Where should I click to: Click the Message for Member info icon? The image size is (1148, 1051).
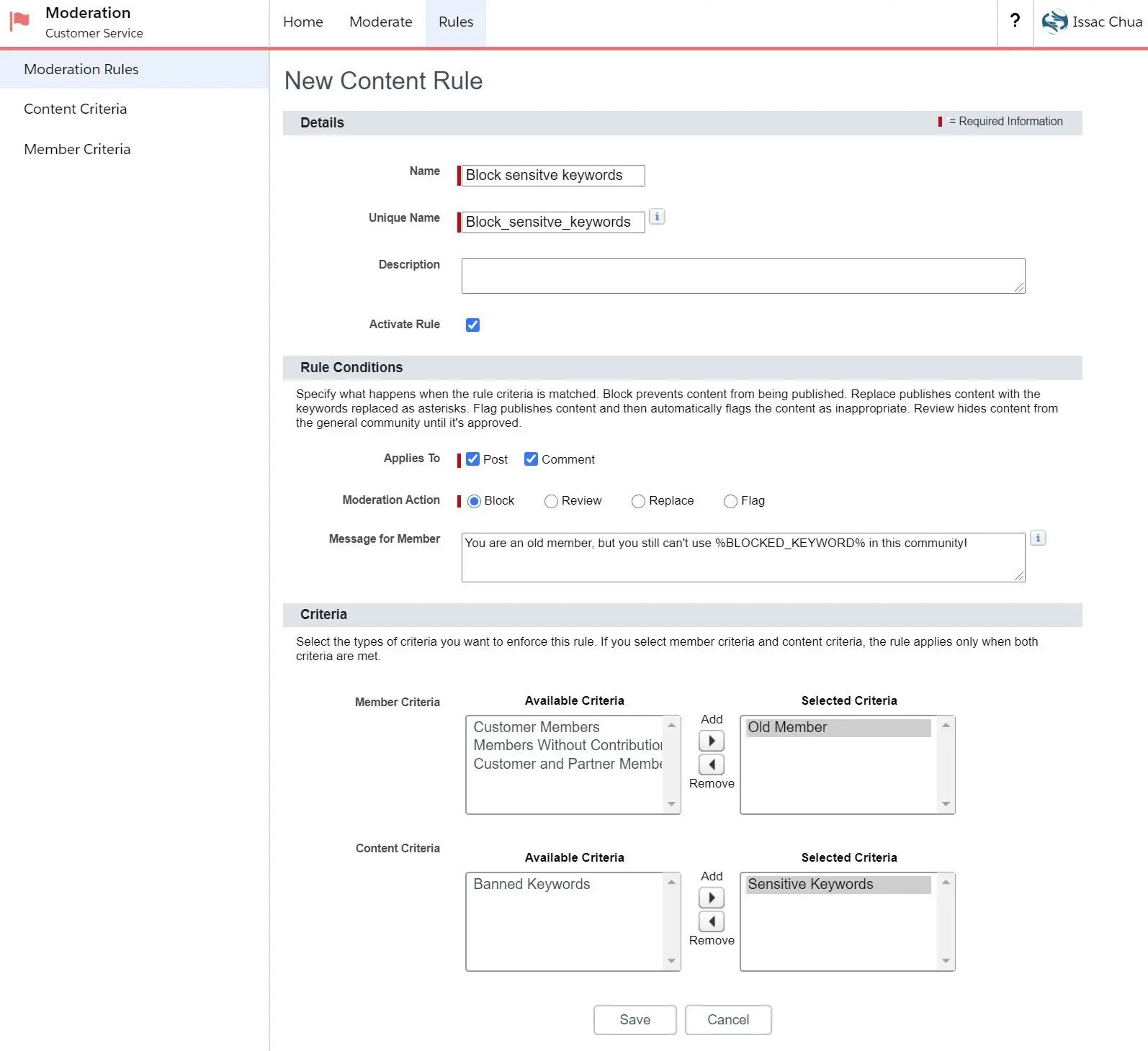(x=1038, y=538)
